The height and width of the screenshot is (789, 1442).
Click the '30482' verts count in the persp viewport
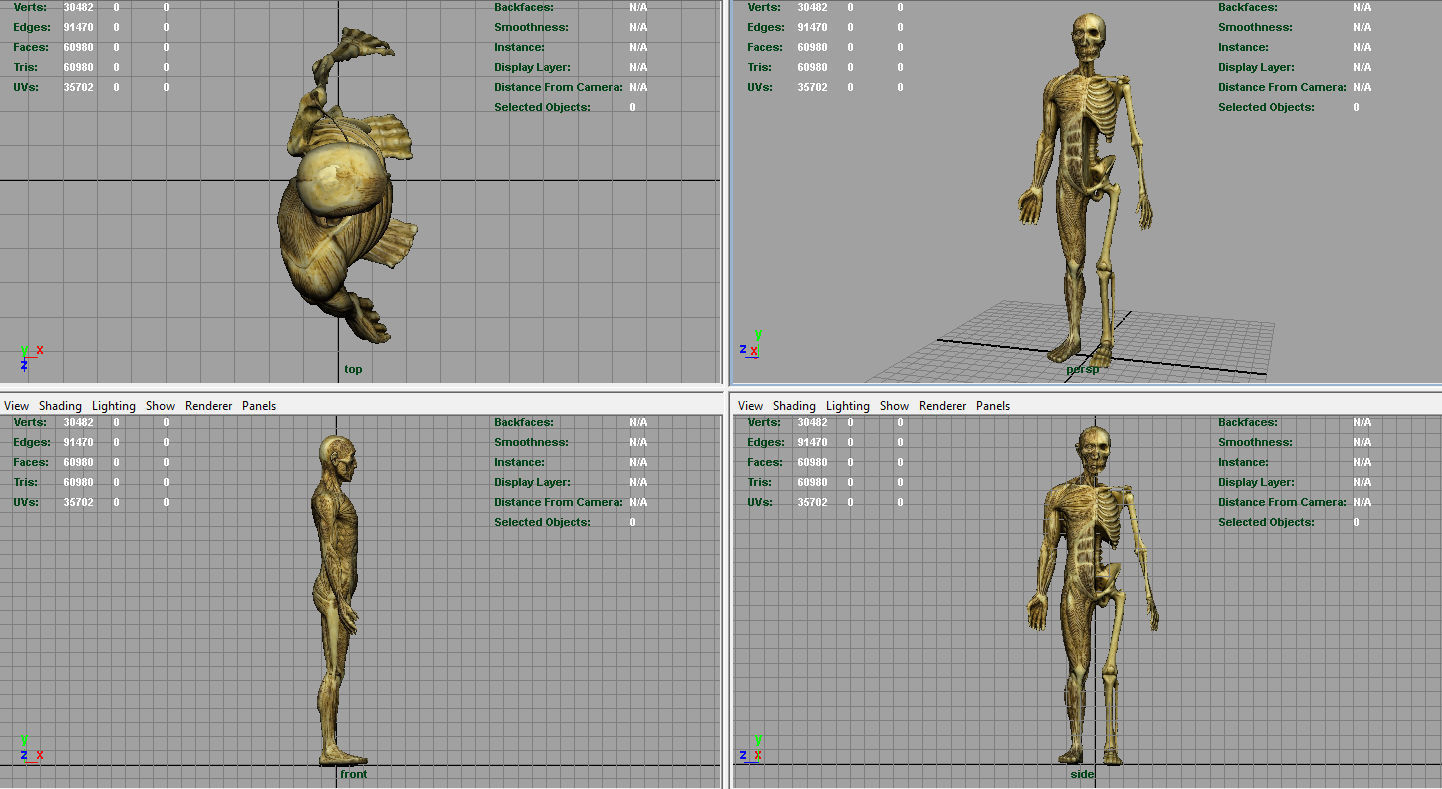[x=812, y=7]
